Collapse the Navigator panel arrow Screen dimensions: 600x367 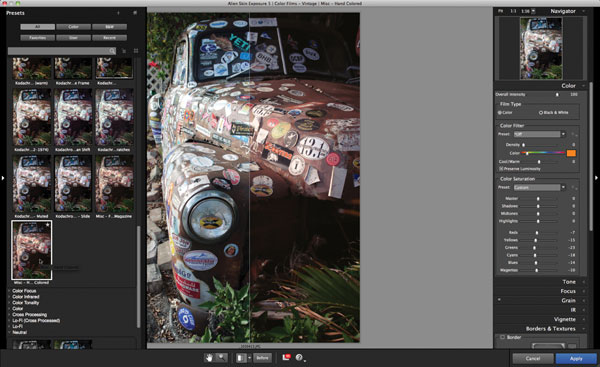[584, 11]
